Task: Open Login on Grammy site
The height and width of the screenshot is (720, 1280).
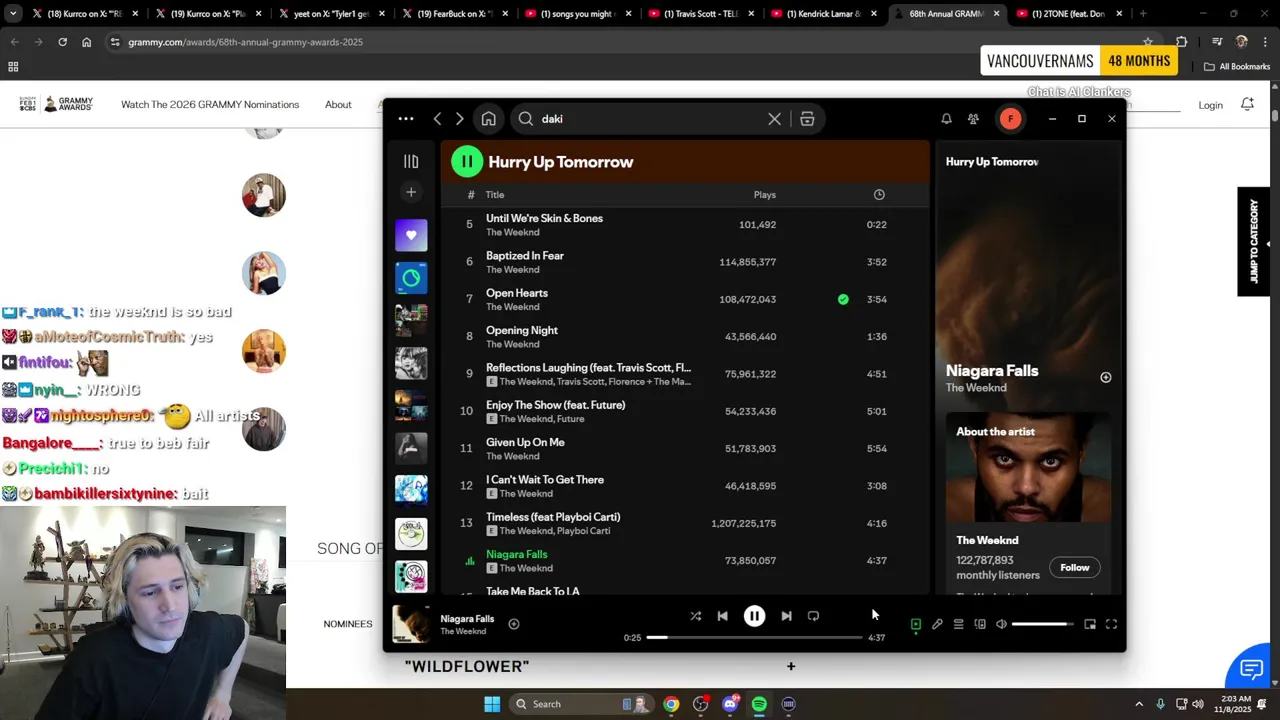Action: tap(1210, 105)
